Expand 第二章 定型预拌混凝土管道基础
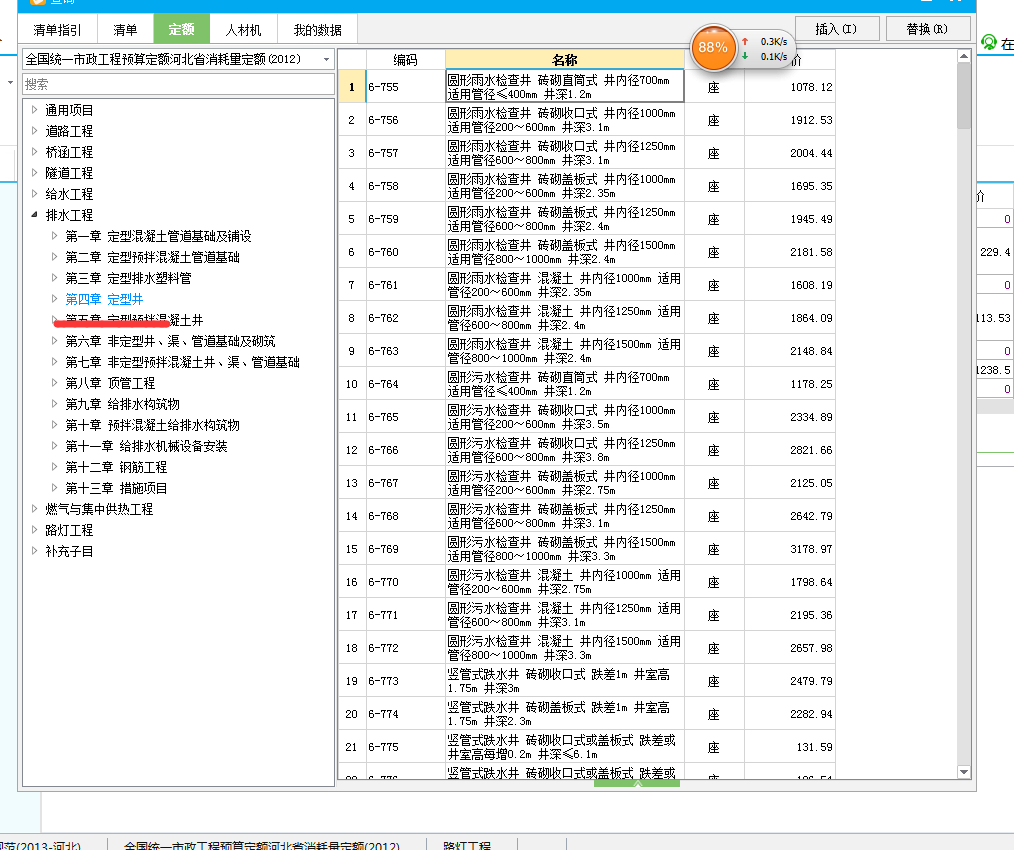This screenshot has height=850, width=1014. 55,257
